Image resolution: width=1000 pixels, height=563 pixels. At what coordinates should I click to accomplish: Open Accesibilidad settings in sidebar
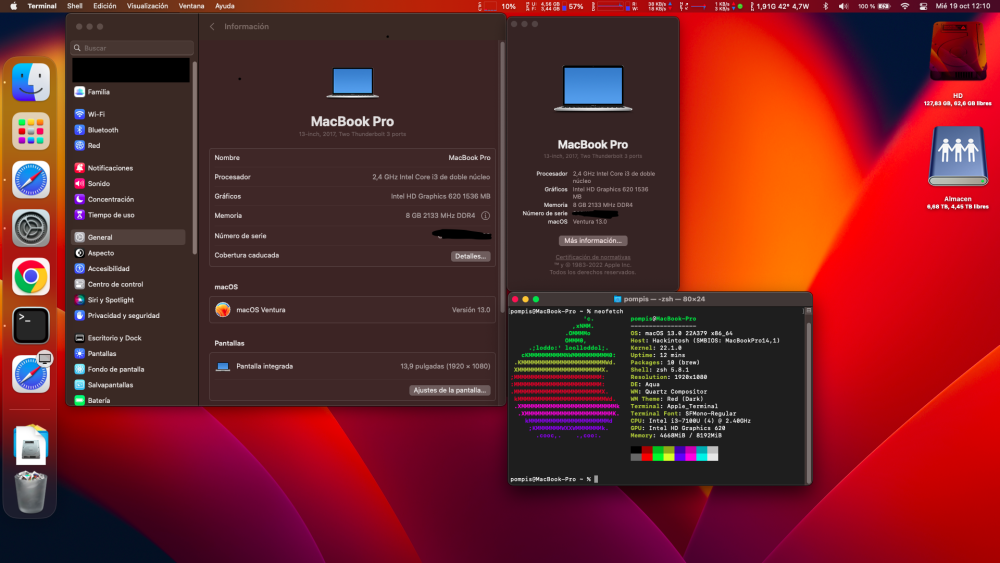pos(128,268)
